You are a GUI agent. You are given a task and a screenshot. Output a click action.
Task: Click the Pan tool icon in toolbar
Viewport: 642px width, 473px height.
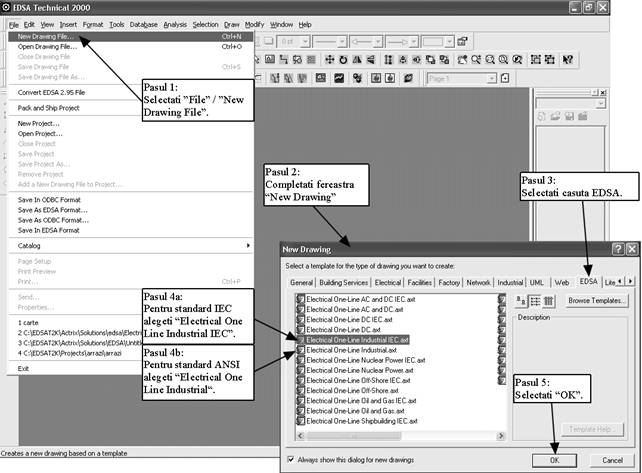(330, 59)
